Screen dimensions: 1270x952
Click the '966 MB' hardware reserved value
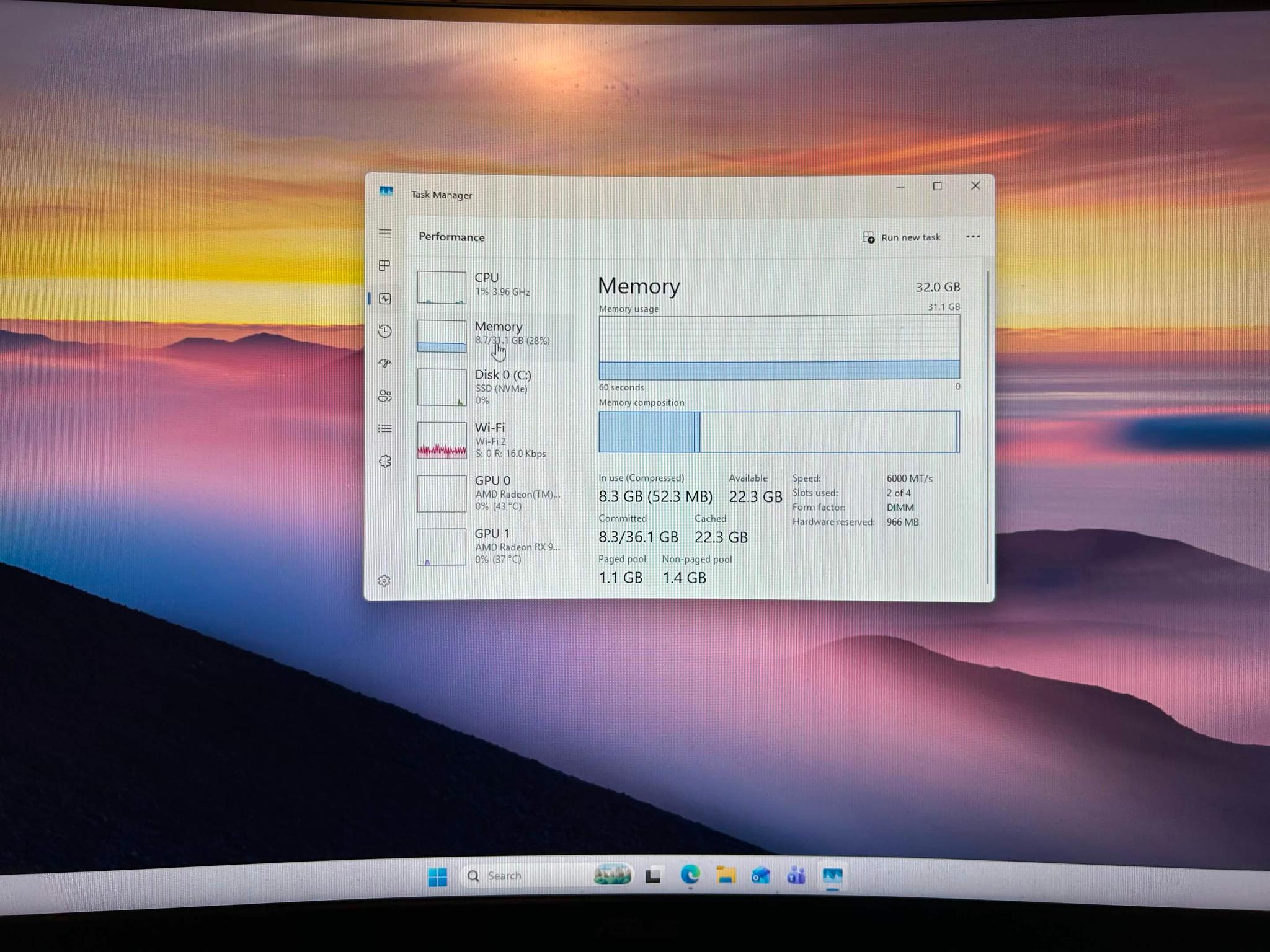click(x=902, y=522)
